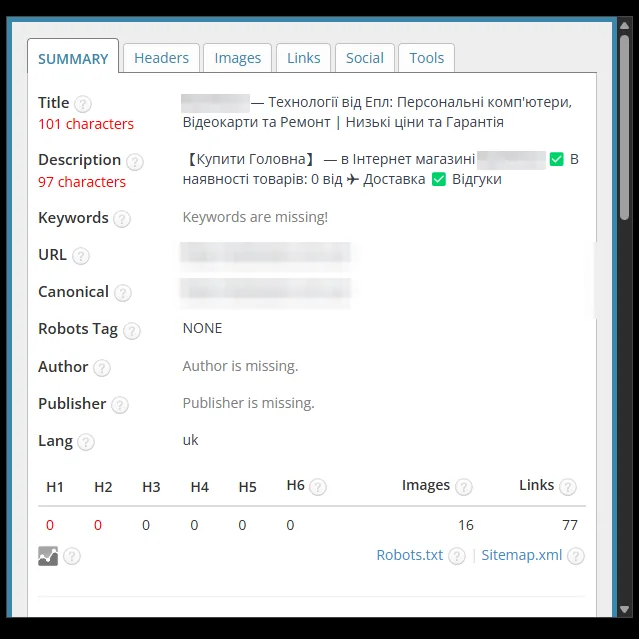Click the help icon after Robots.txt

coord(457,556)
